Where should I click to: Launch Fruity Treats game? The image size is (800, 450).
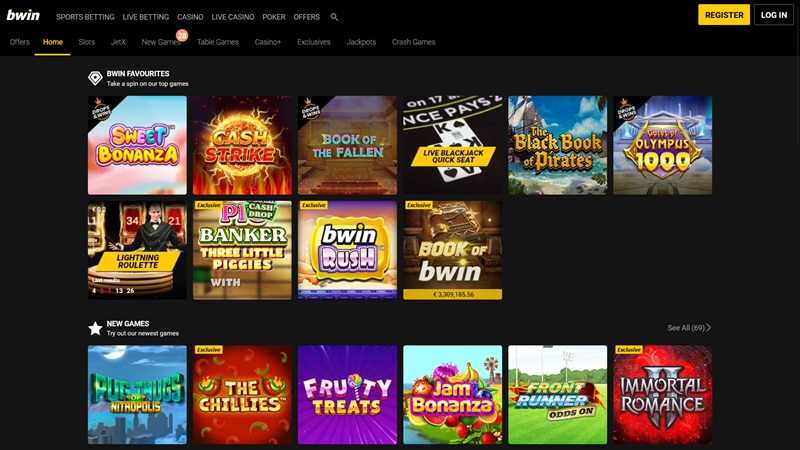point(347,395)
